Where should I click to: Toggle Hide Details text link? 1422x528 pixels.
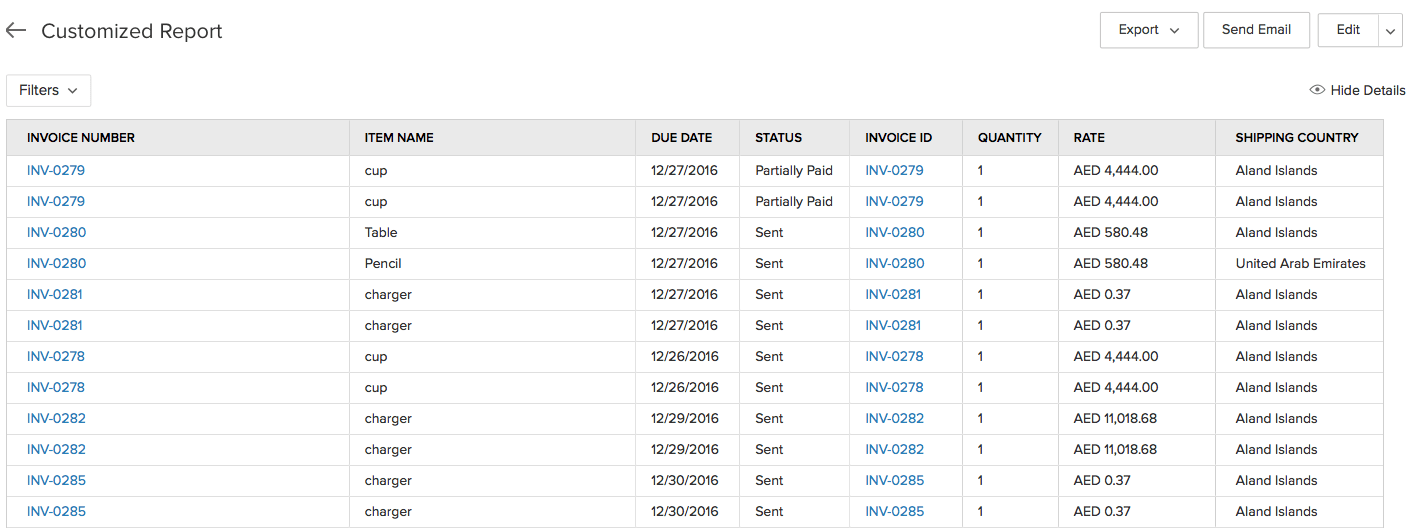(x=1367, y=90)
